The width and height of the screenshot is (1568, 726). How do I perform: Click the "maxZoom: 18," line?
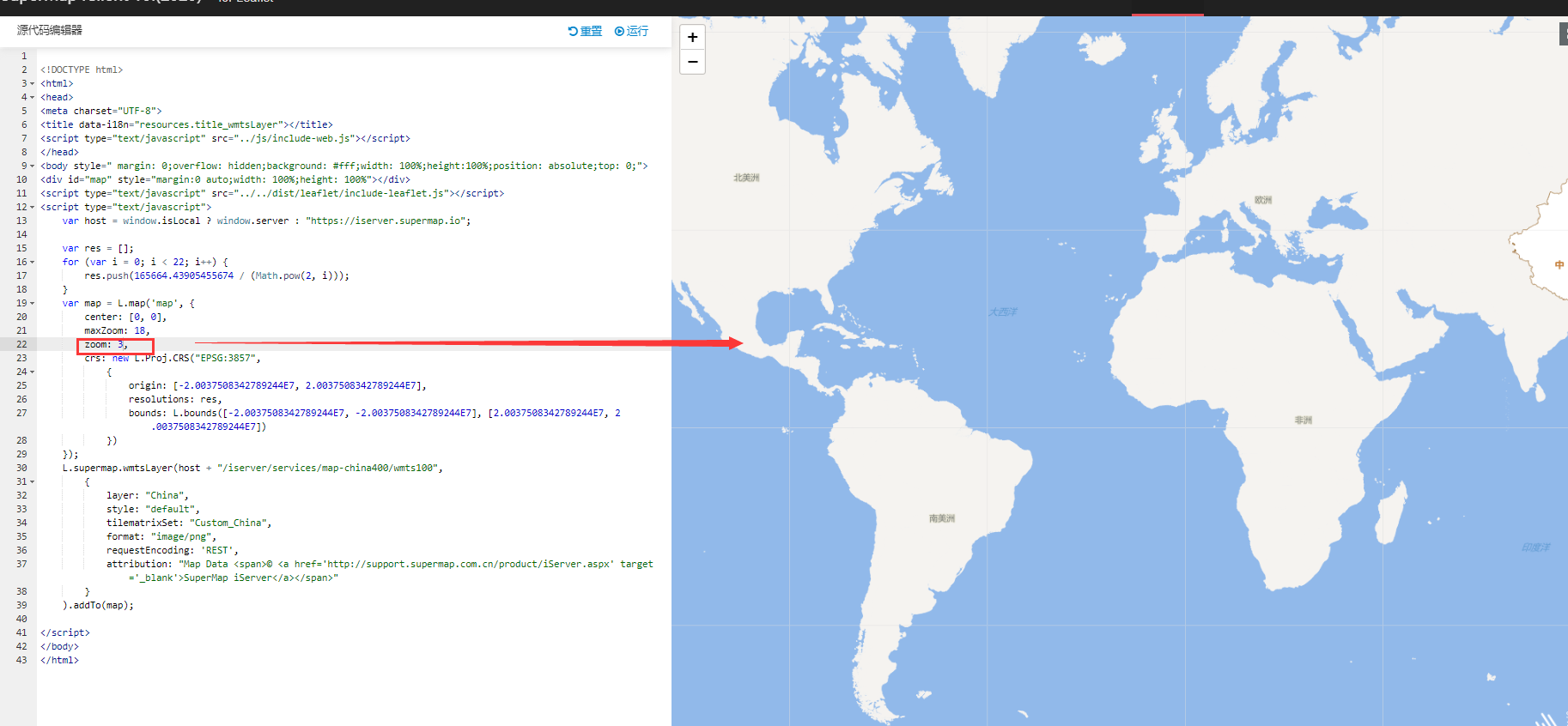117,330
